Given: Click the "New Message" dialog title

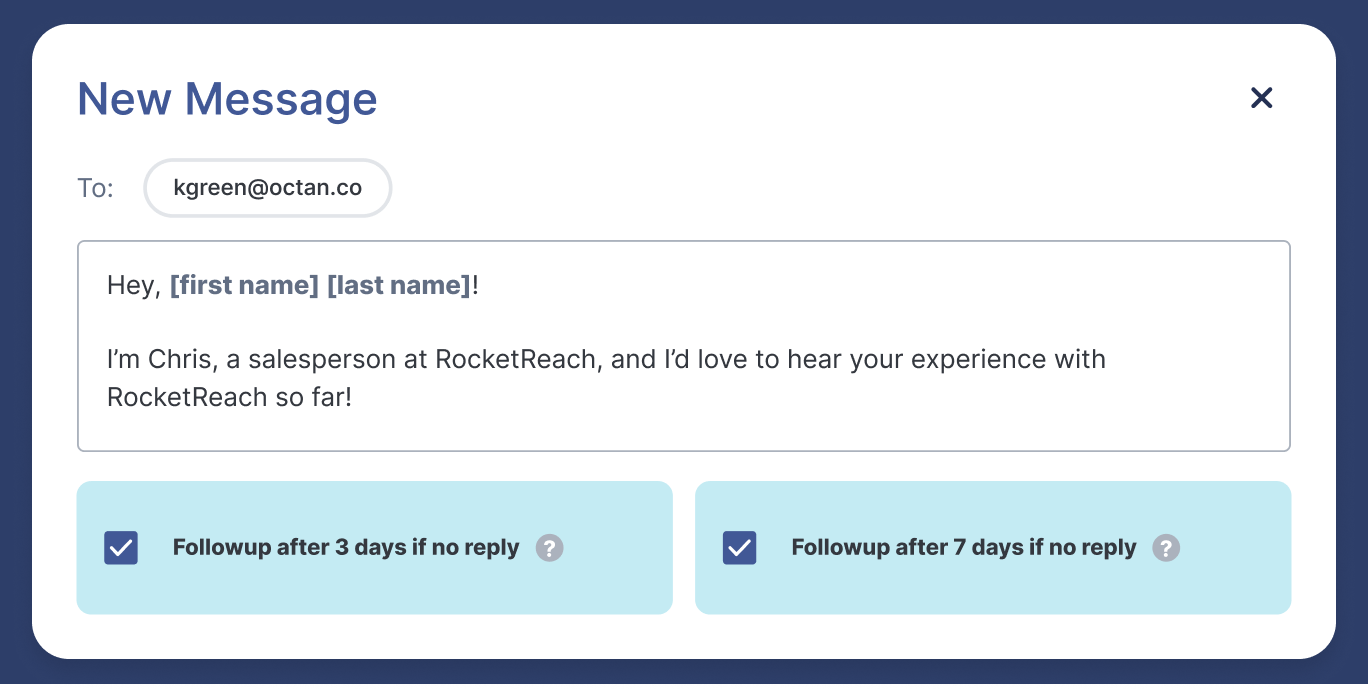Looking at the screenshot, I should tap(227, 99).
